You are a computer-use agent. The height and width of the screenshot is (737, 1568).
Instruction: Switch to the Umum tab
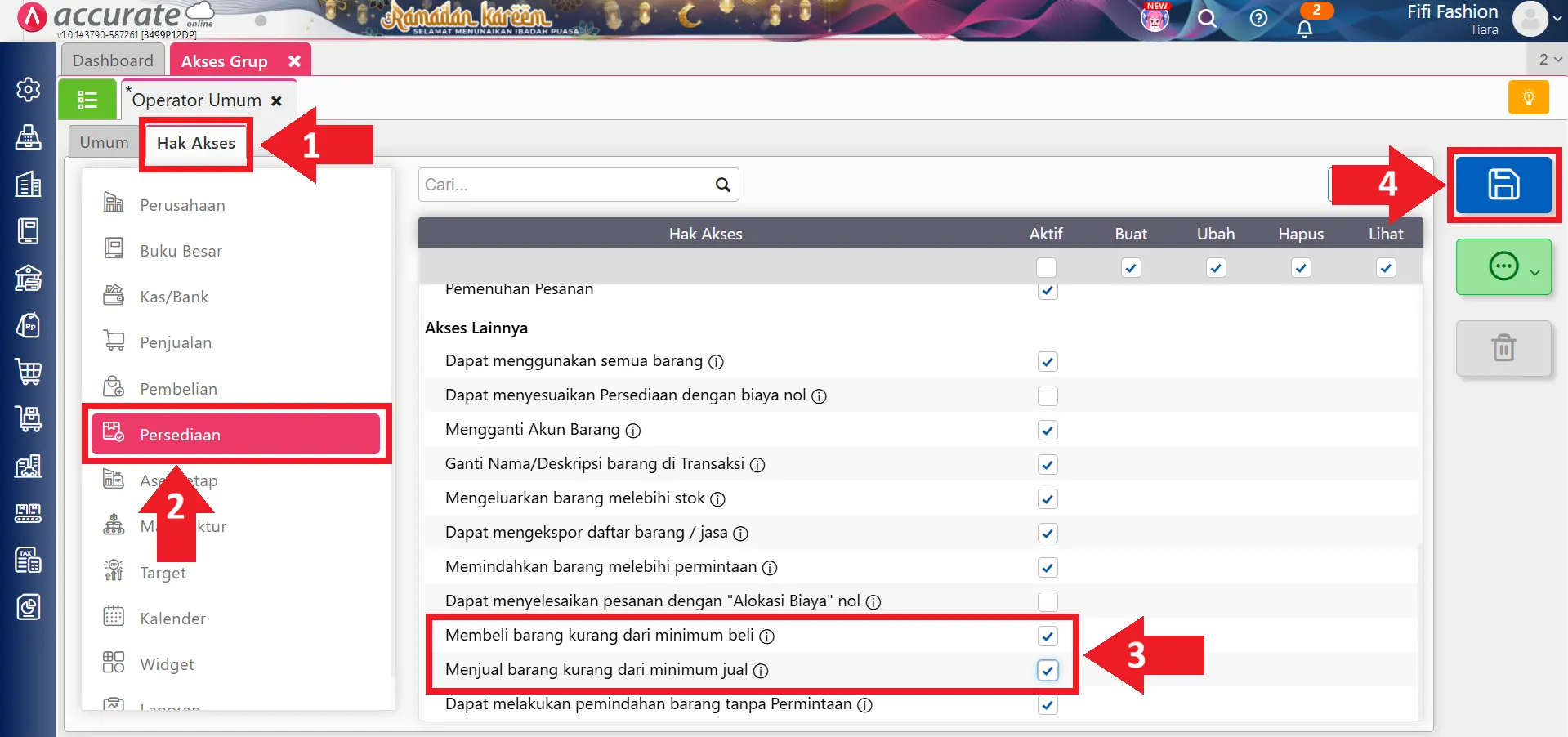tap(104, 142)
